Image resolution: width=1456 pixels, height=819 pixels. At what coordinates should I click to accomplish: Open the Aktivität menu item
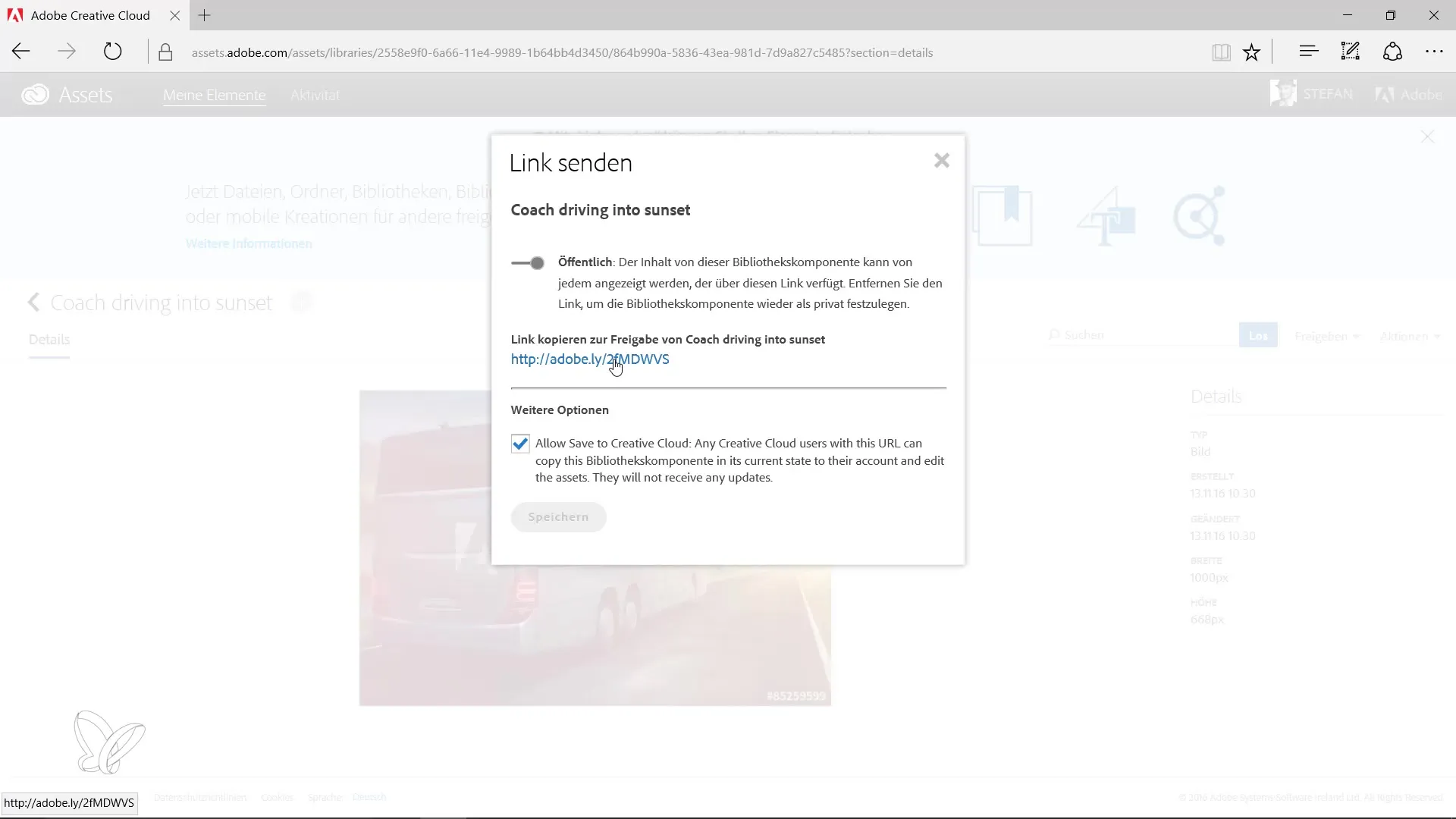[x=315, y=95]
